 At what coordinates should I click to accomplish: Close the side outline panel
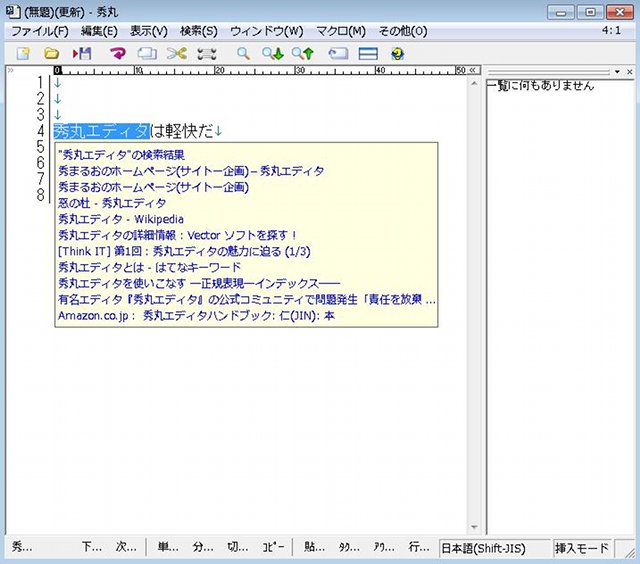[x=630, y=72]
